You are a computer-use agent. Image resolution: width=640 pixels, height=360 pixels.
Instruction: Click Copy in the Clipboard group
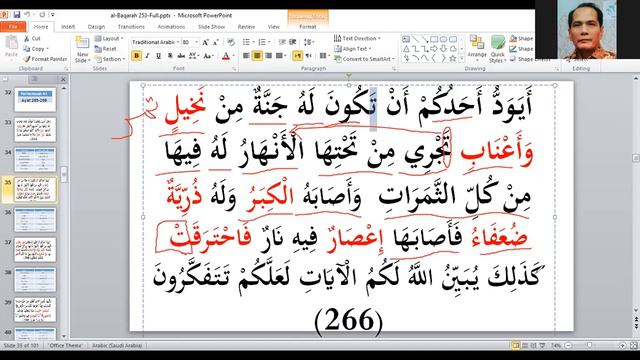click(x=36, y=49)
